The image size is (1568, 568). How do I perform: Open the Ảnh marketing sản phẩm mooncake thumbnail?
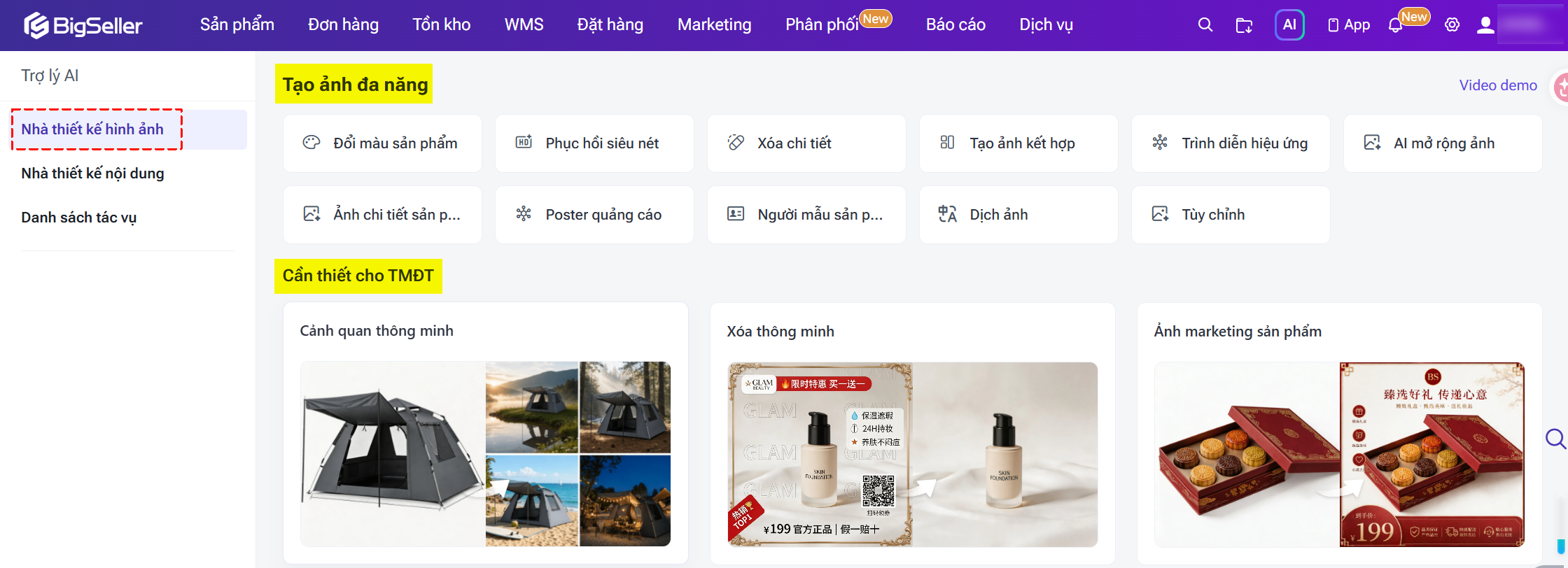click(1340, 454)
